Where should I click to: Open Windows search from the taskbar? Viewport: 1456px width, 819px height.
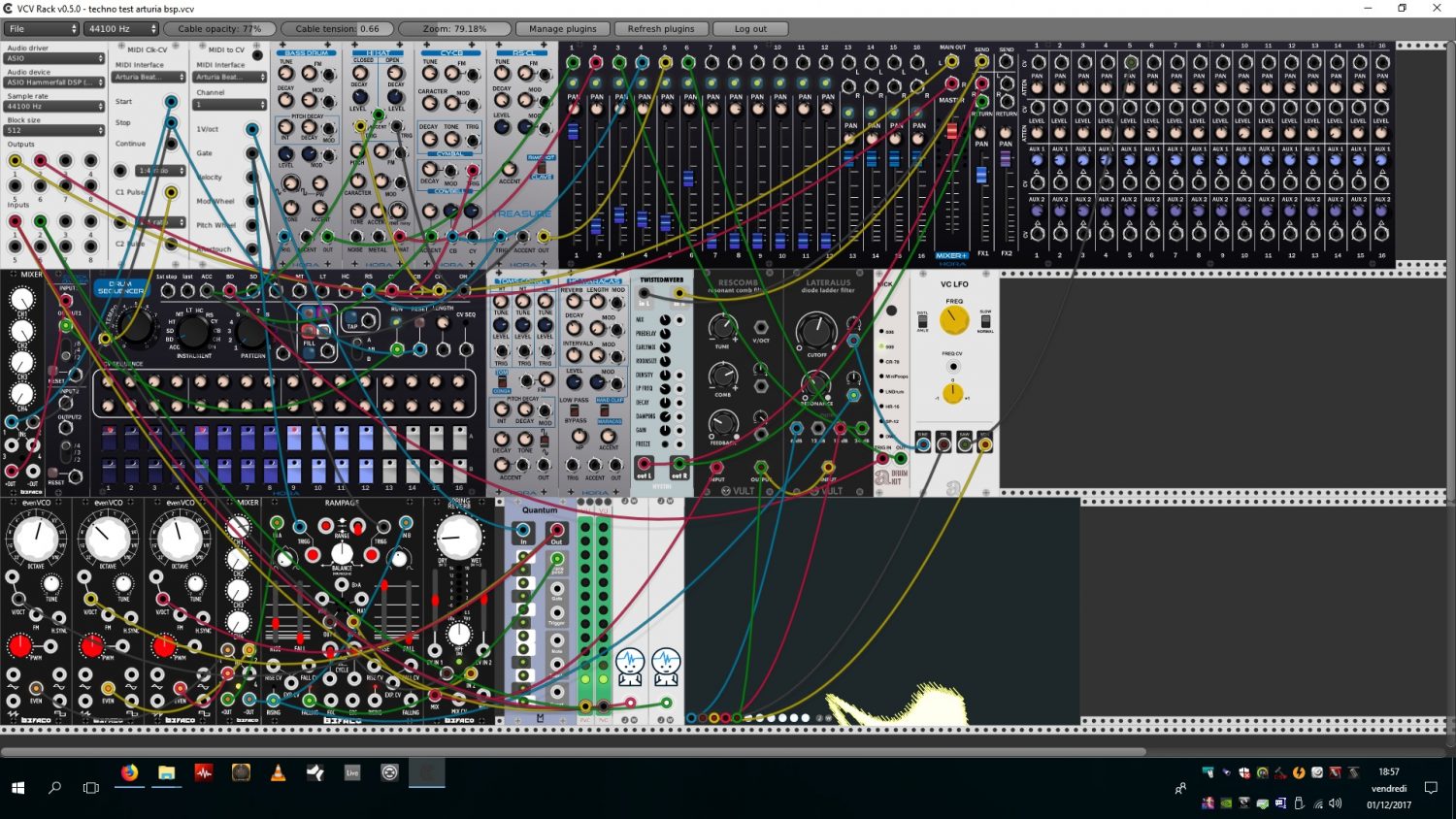[54, 787]
